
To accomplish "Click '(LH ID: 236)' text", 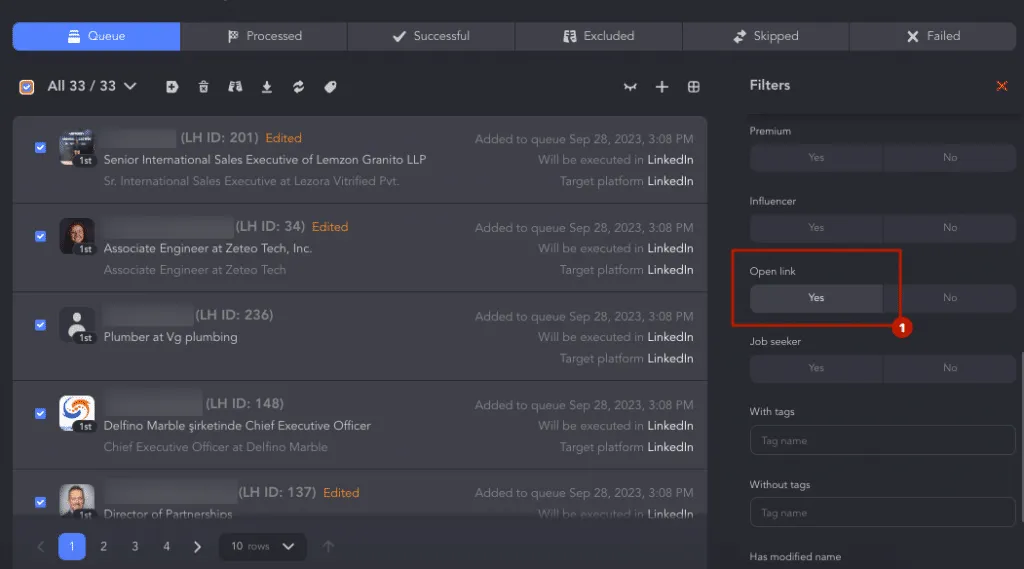I will 234,315.
